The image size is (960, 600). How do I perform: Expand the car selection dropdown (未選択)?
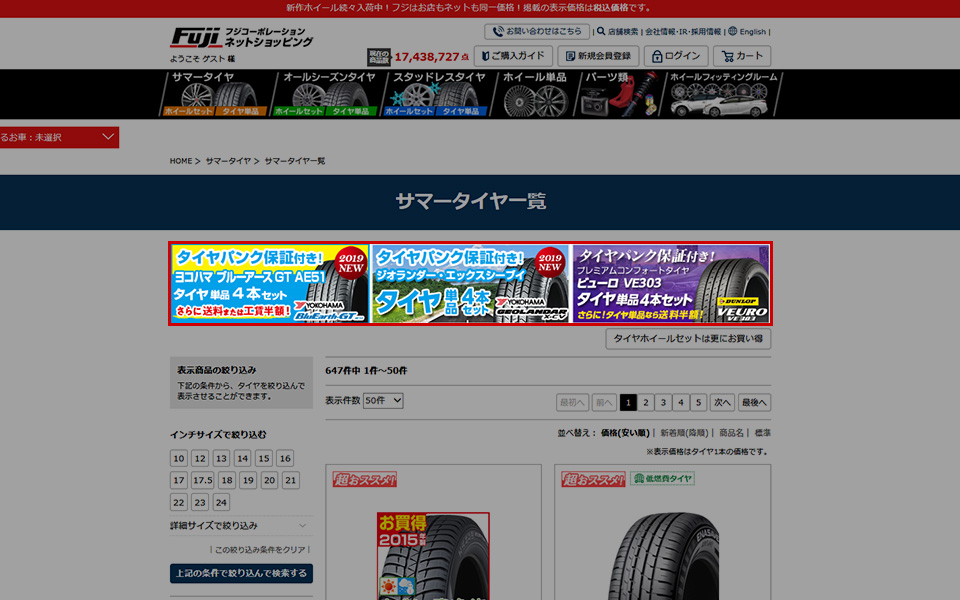tap(59, 137)
